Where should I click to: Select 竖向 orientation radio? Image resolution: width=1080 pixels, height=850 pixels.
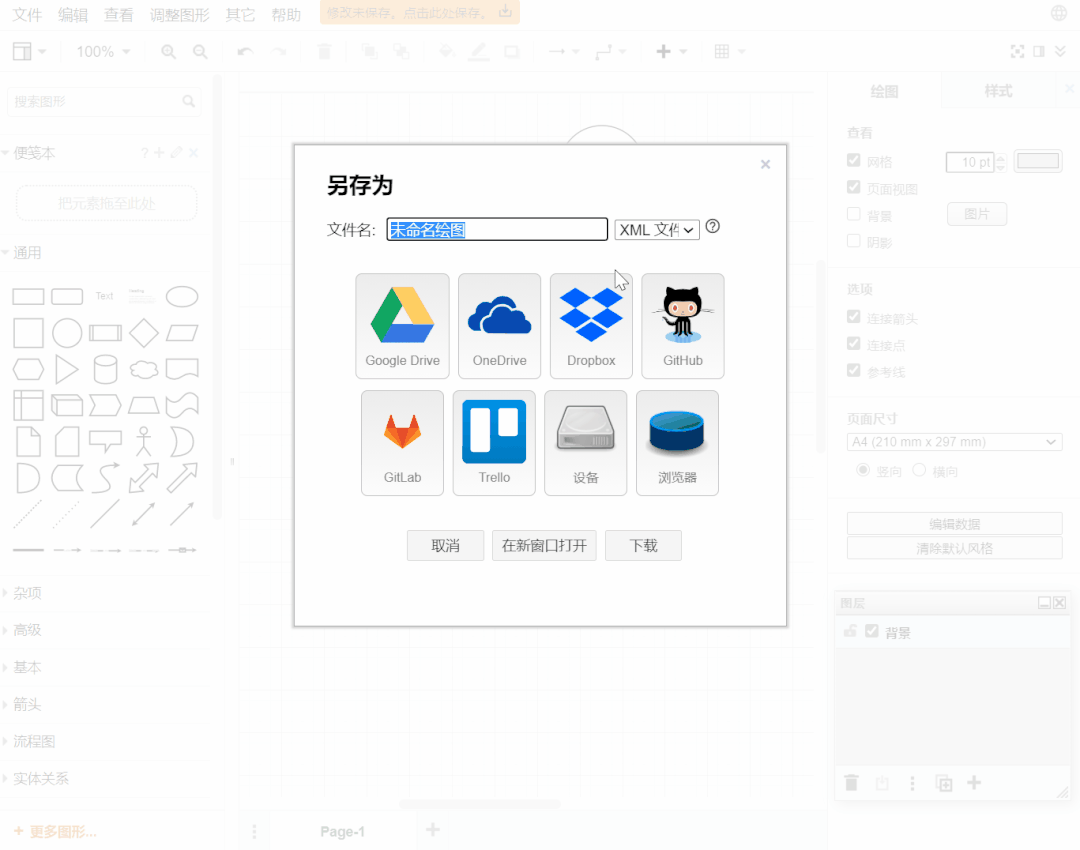[x=862, y=470]
